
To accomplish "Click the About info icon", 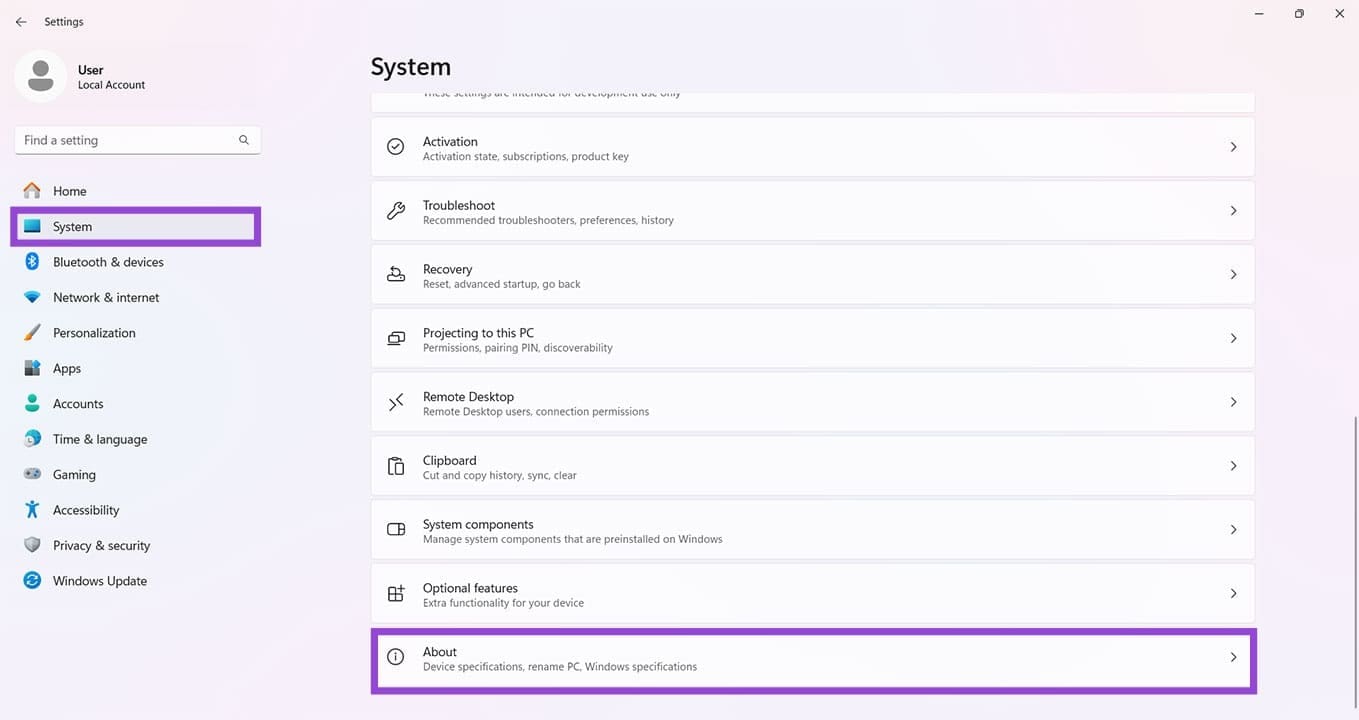I will (x=396, y=658).
